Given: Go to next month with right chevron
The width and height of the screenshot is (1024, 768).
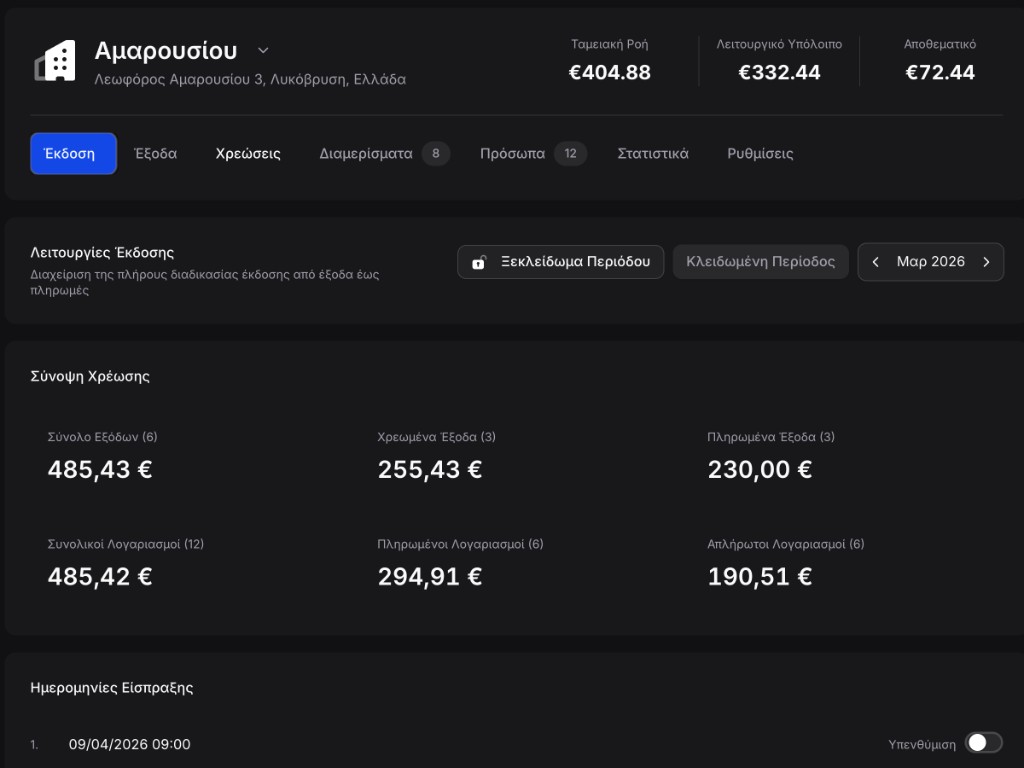Looking at the screenshot, I should [x=986, y=262].
